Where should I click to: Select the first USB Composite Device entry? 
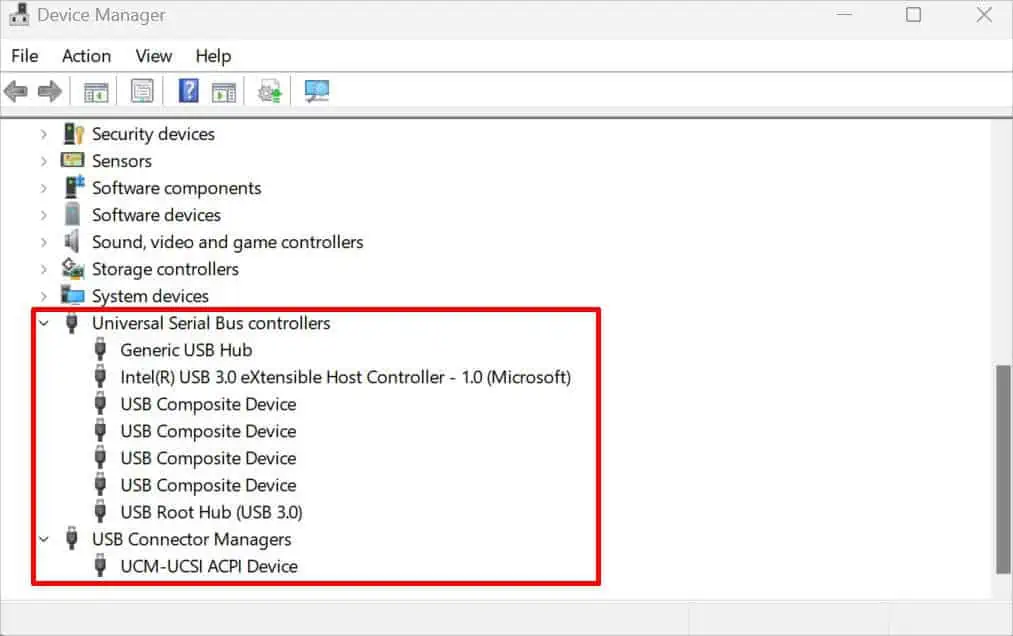pos(208,404)
